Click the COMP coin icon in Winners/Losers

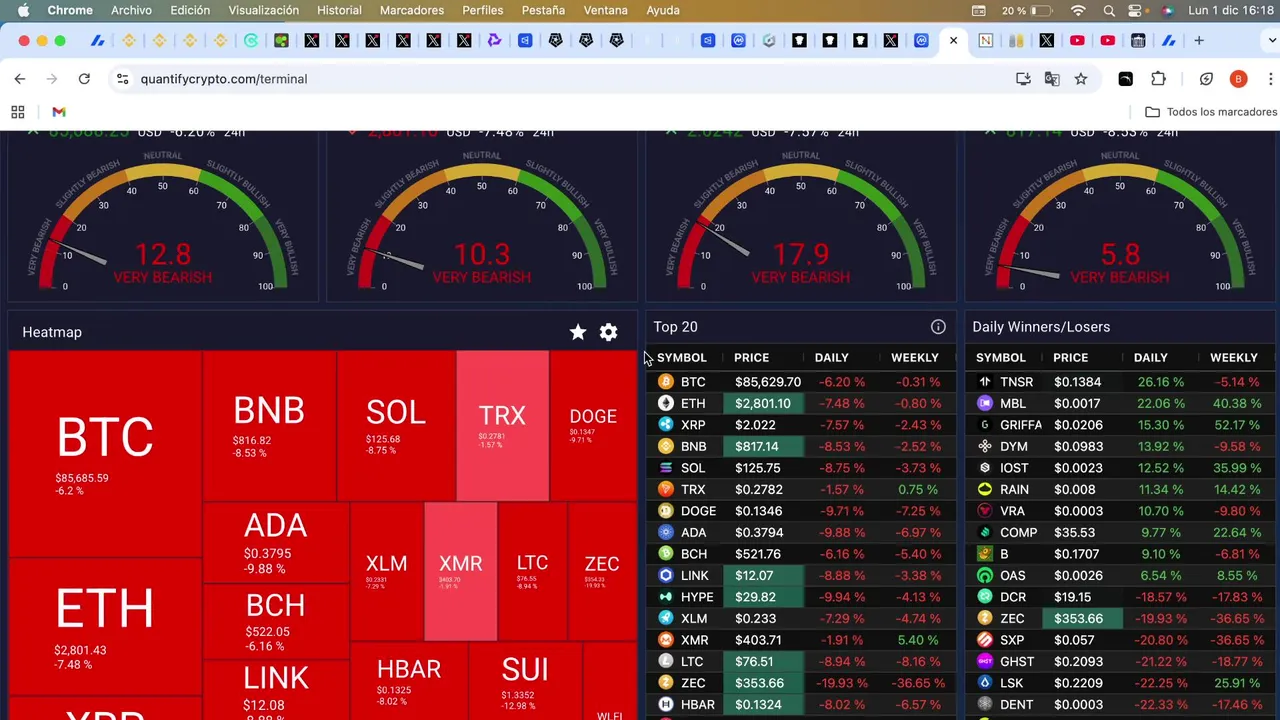(985, 532)
